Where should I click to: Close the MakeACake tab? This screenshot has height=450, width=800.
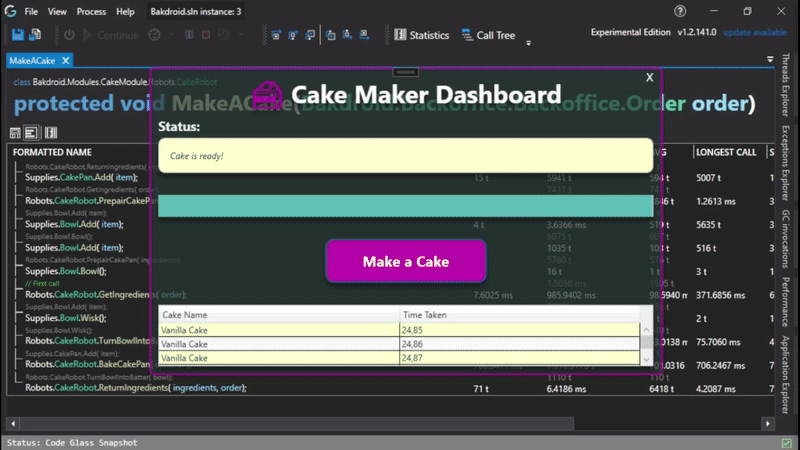[x=63, y=61]
